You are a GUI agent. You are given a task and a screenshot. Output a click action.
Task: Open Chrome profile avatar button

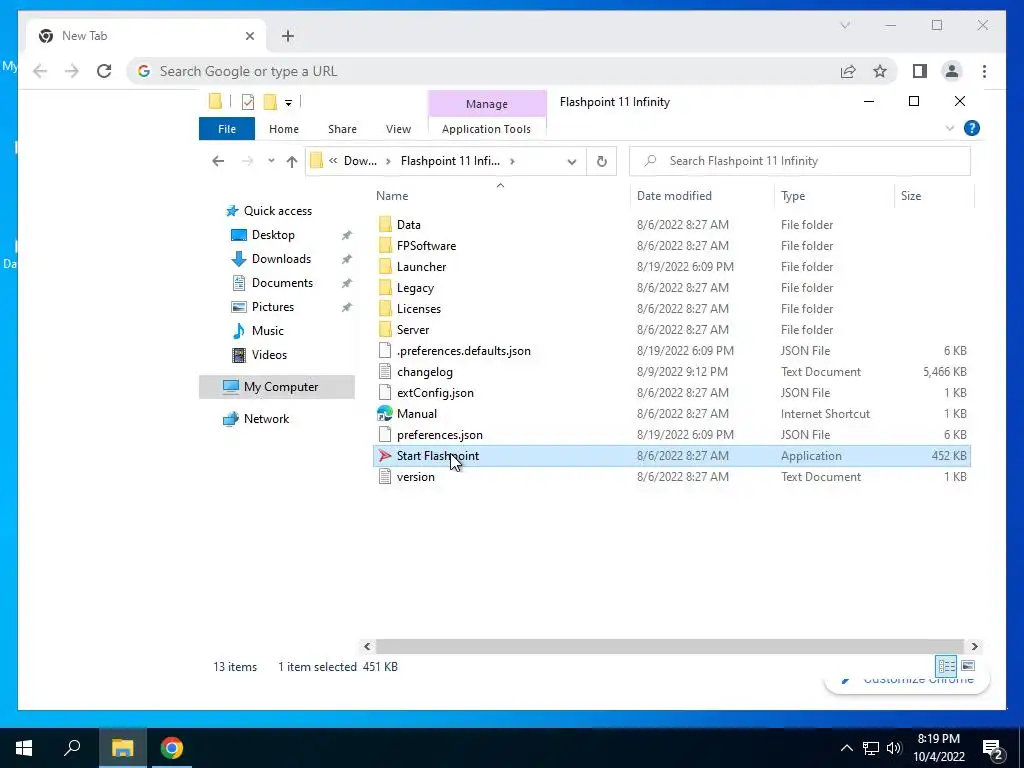tap(952, 71)
